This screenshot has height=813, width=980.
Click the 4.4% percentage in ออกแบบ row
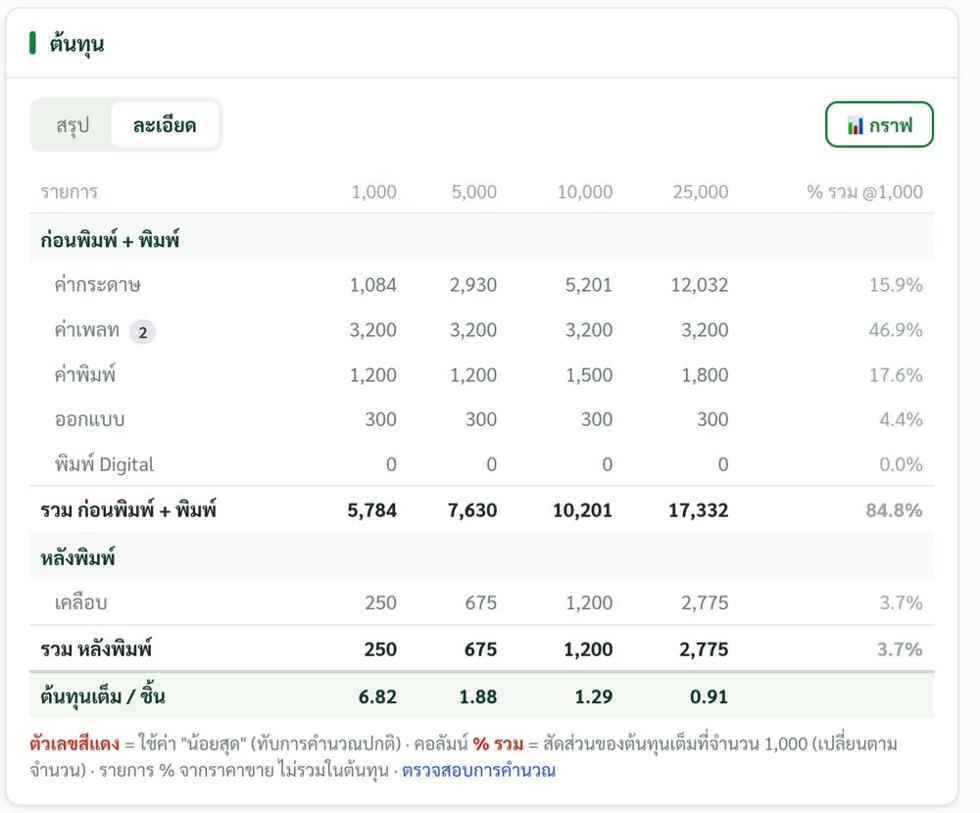pos(901,419)
